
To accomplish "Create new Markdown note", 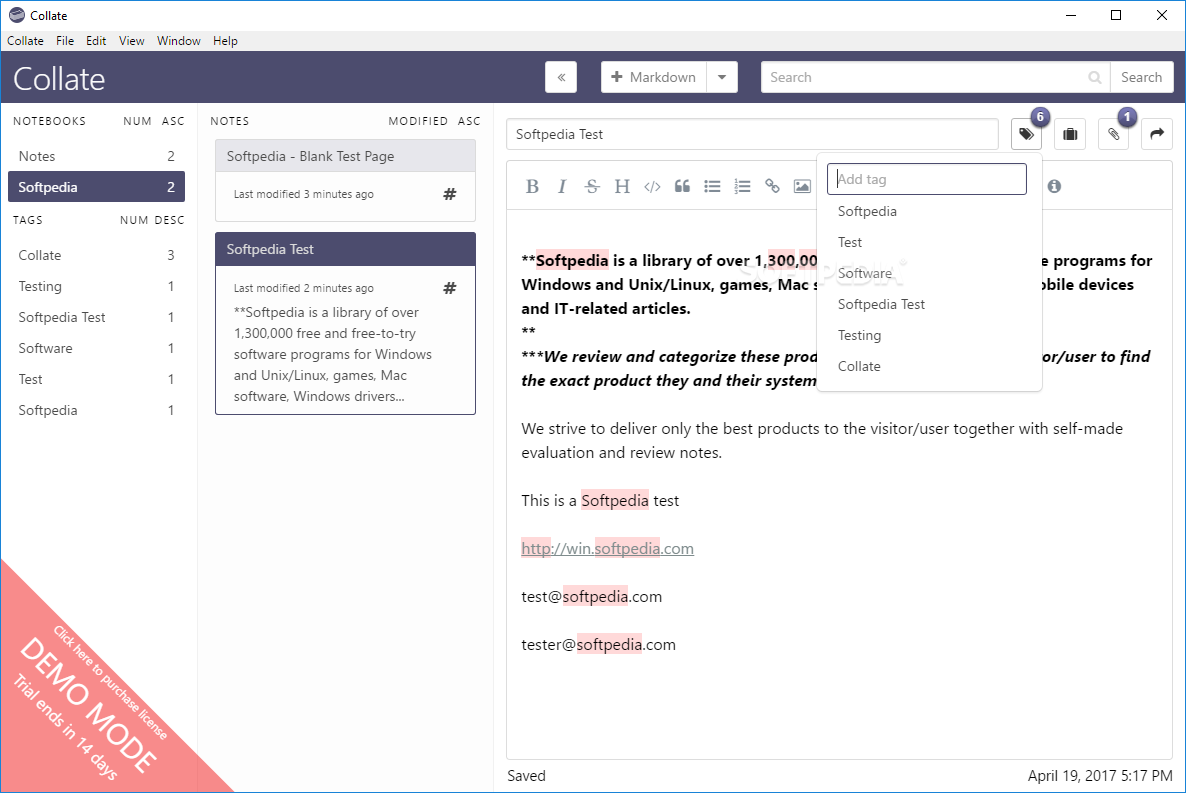I will (654, 77).
